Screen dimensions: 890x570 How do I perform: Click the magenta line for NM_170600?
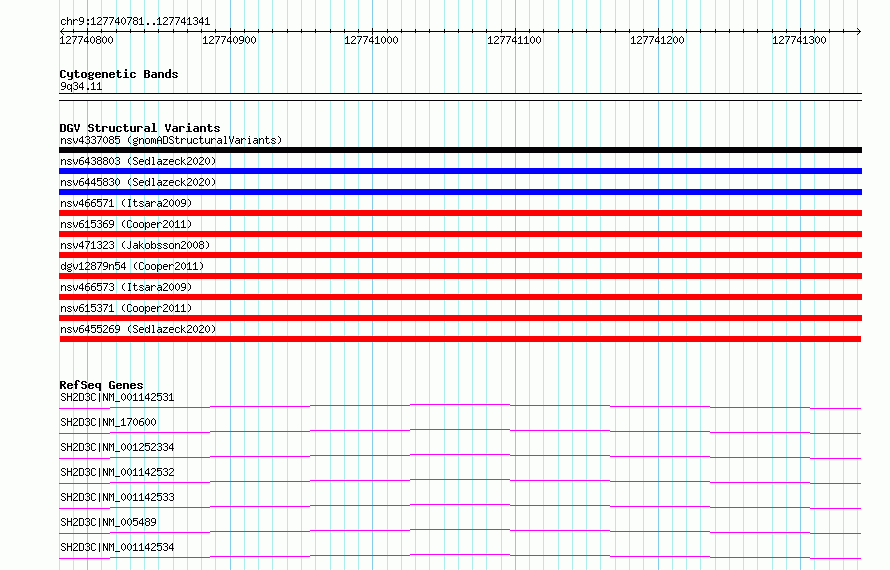tap(460, 431)
